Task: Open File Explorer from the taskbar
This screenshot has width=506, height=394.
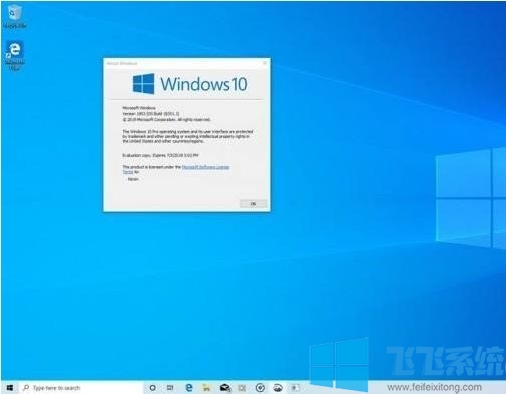Action: tap(207, 388)
